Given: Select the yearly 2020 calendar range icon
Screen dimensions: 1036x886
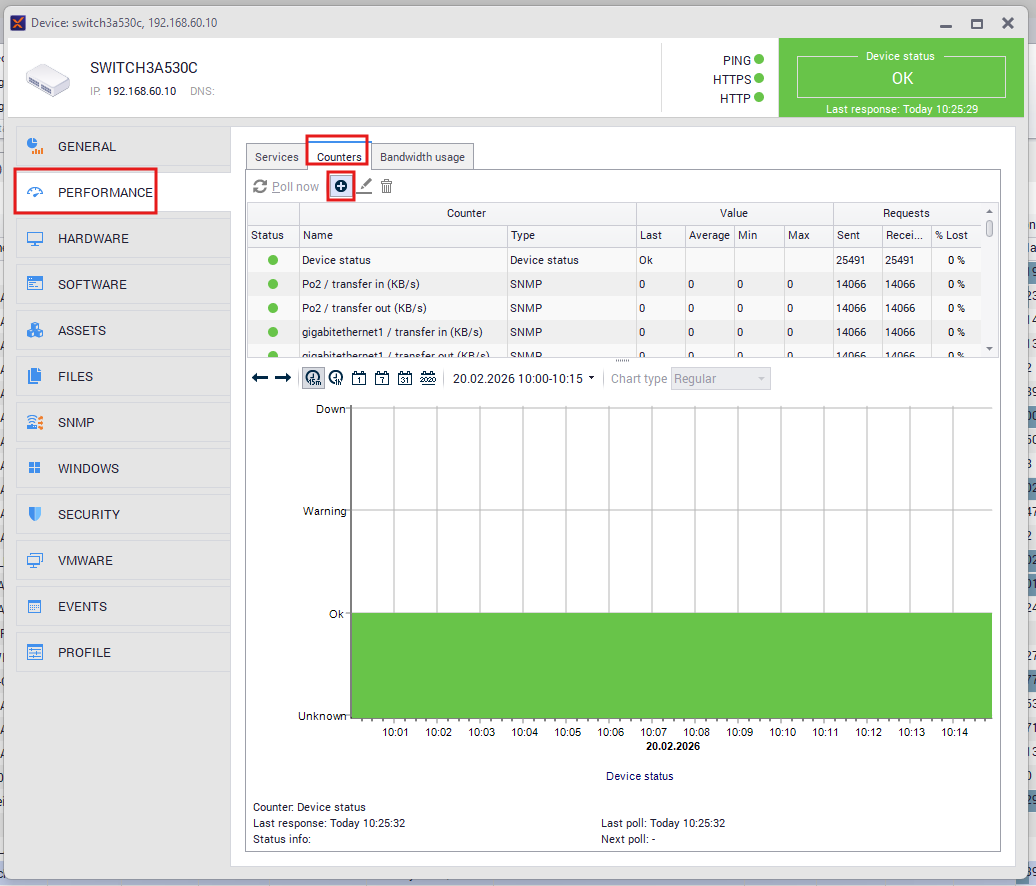Looking at the screenshot, I should pyautogui.click(x=428, y=378).
